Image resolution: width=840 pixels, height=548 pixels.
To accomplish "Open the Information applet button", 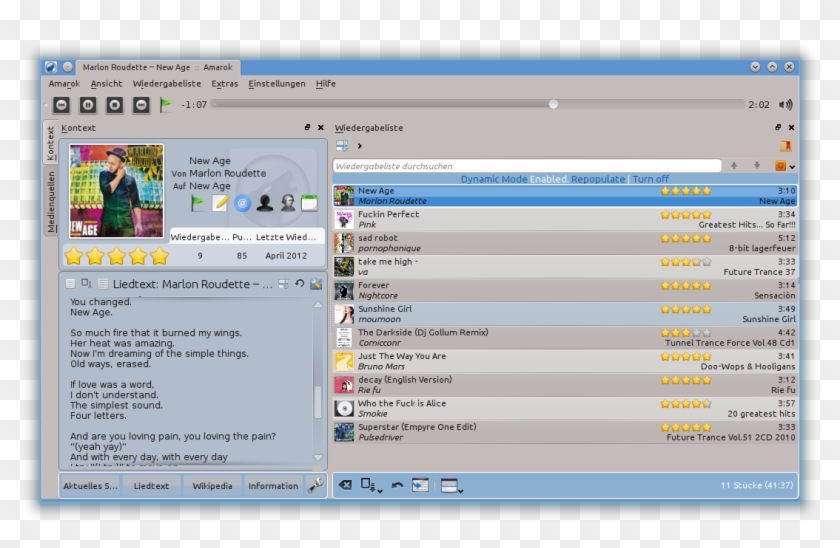I will 273,485.
